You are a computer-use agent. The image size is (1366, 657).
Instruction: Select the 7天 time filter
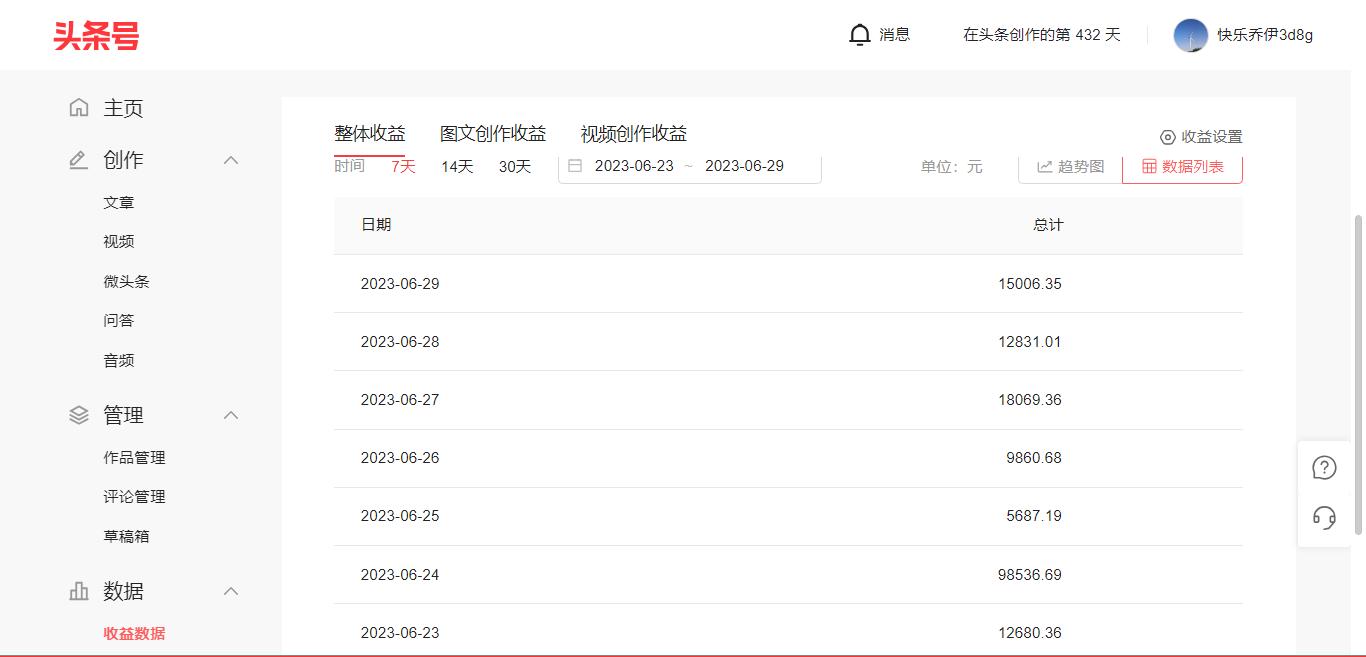pyautogui.click(x=402, y=167)
